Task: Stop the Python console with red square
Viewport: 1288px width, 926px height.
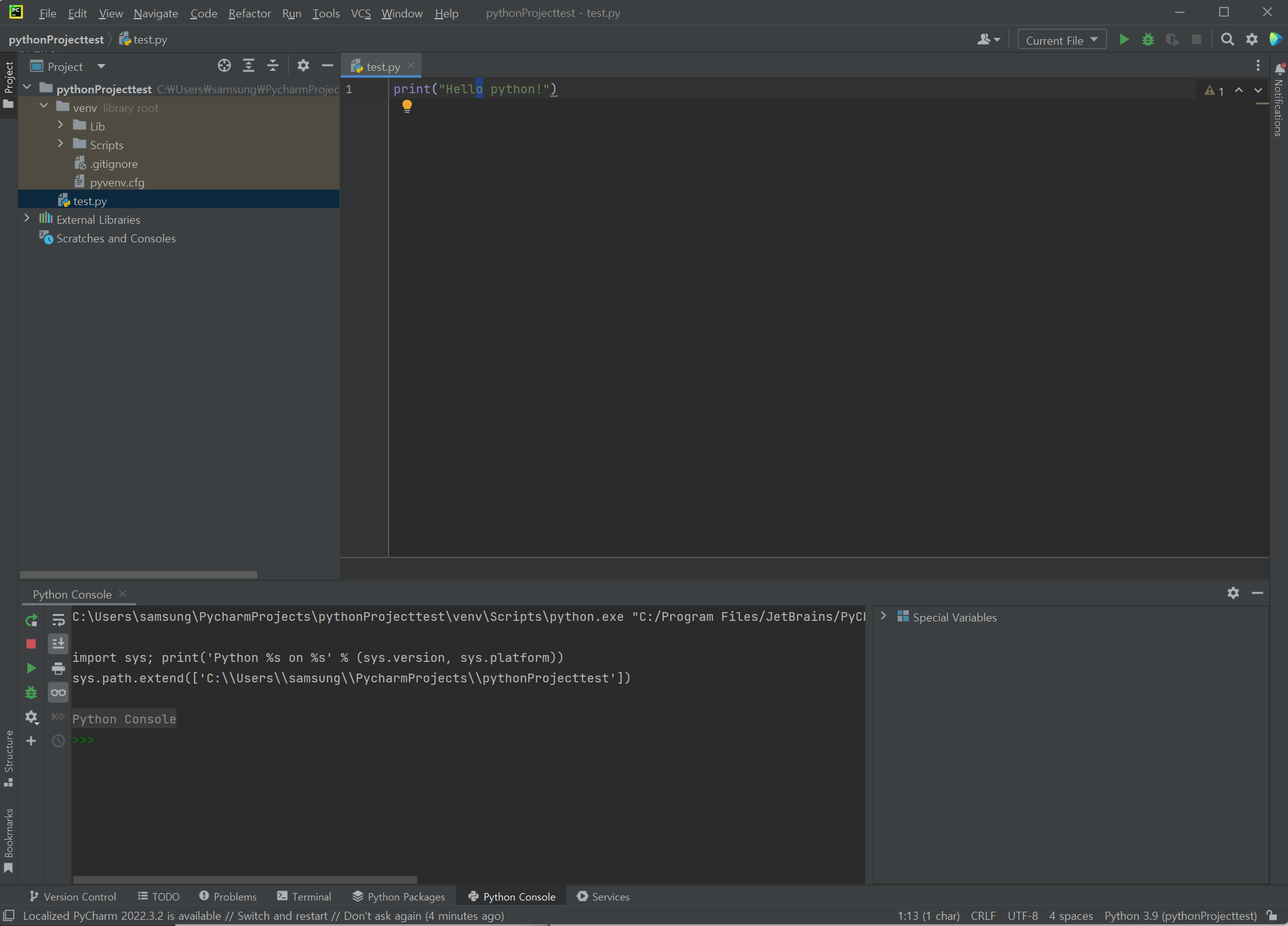Action: pyautogui.click(x=31, y=644)
